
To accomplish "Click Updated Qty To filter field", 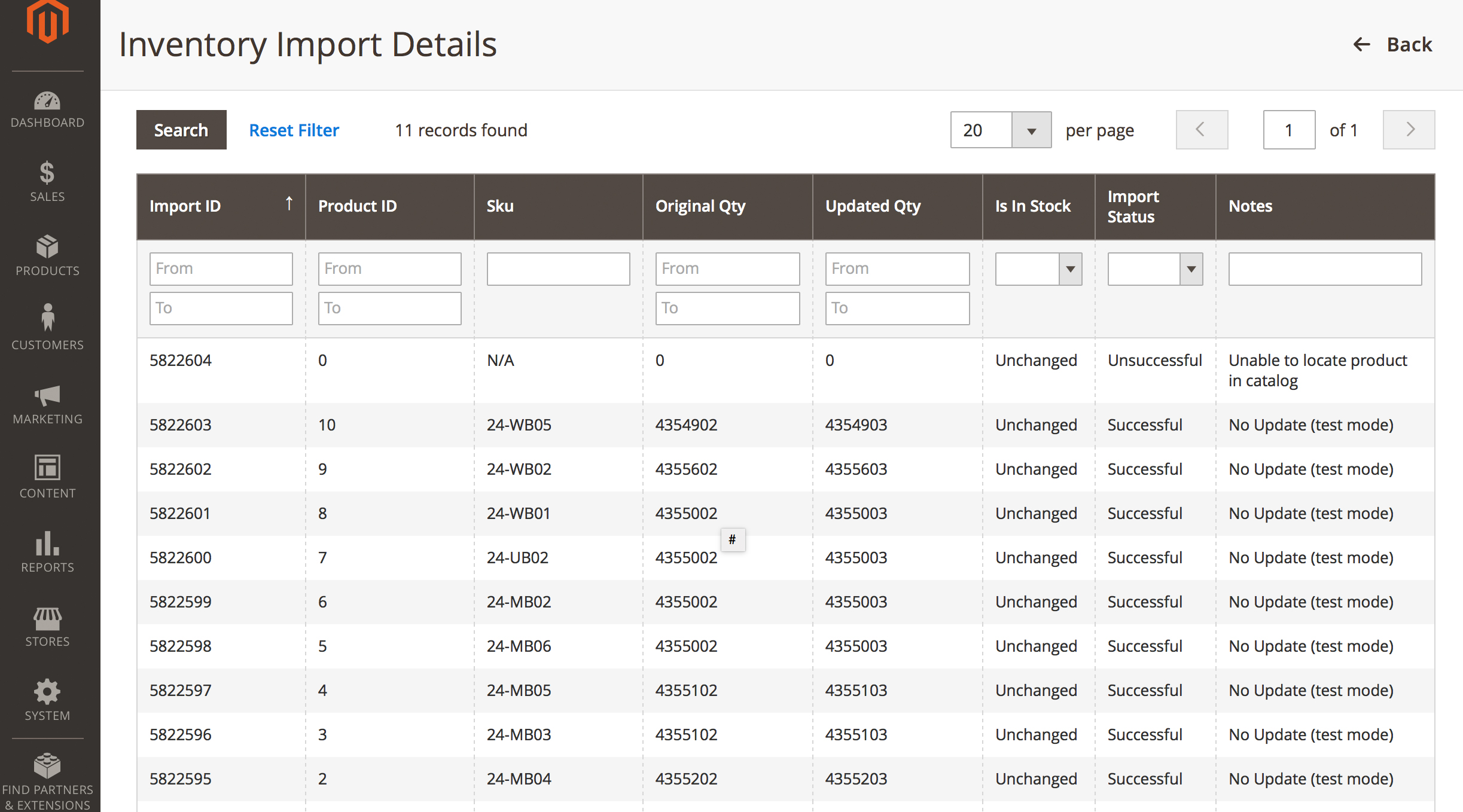I will pos(898,309).
